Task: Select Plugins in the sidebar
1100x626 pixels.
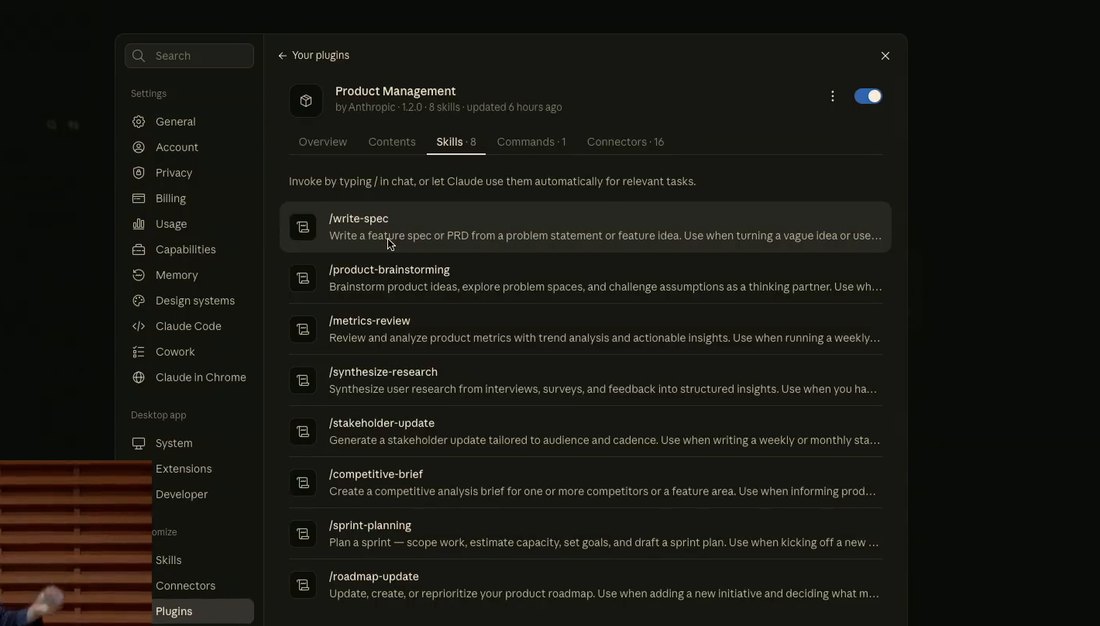Action: coord(203,611)
